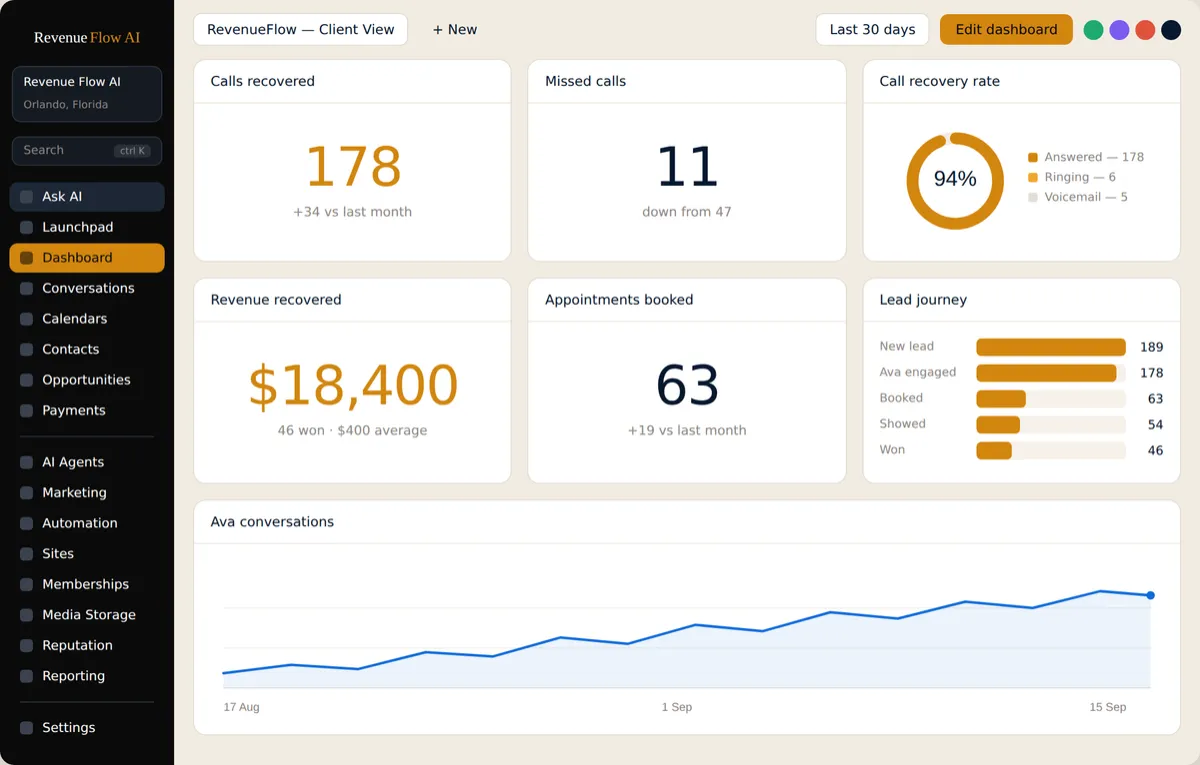Screen dimensions: 1200x765
Task: Click the $18,400 revenue value
Action: [x=352, y=386]
